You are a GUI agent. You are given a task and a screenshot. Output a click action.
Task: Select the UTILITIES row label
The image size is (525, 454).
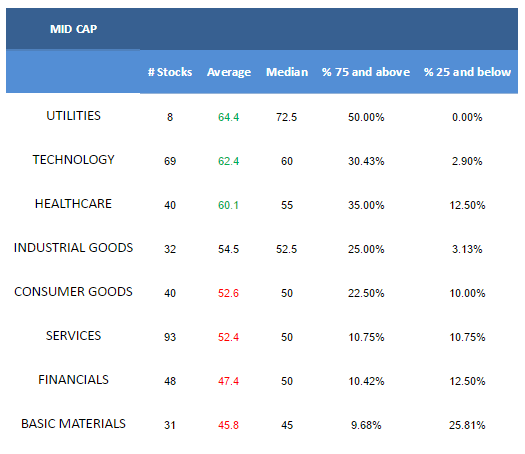(73, 116)
